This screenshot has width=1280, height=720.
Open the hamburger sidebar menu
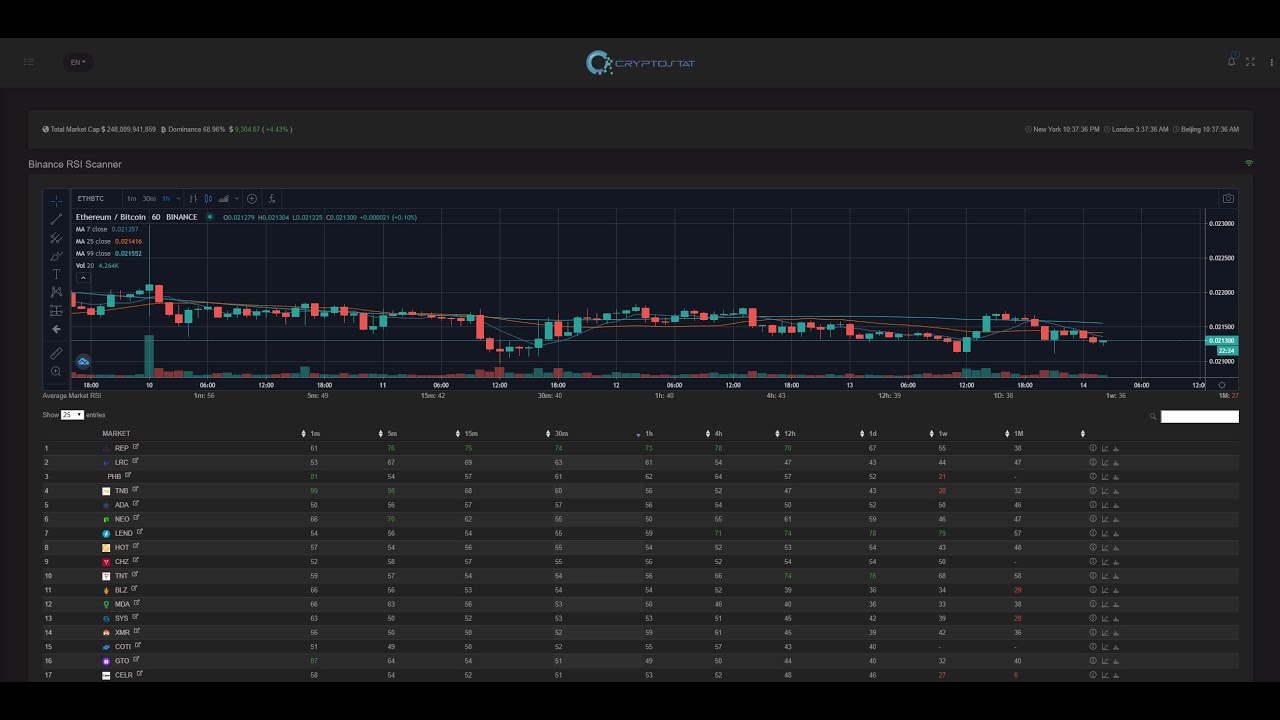[29, 62]
